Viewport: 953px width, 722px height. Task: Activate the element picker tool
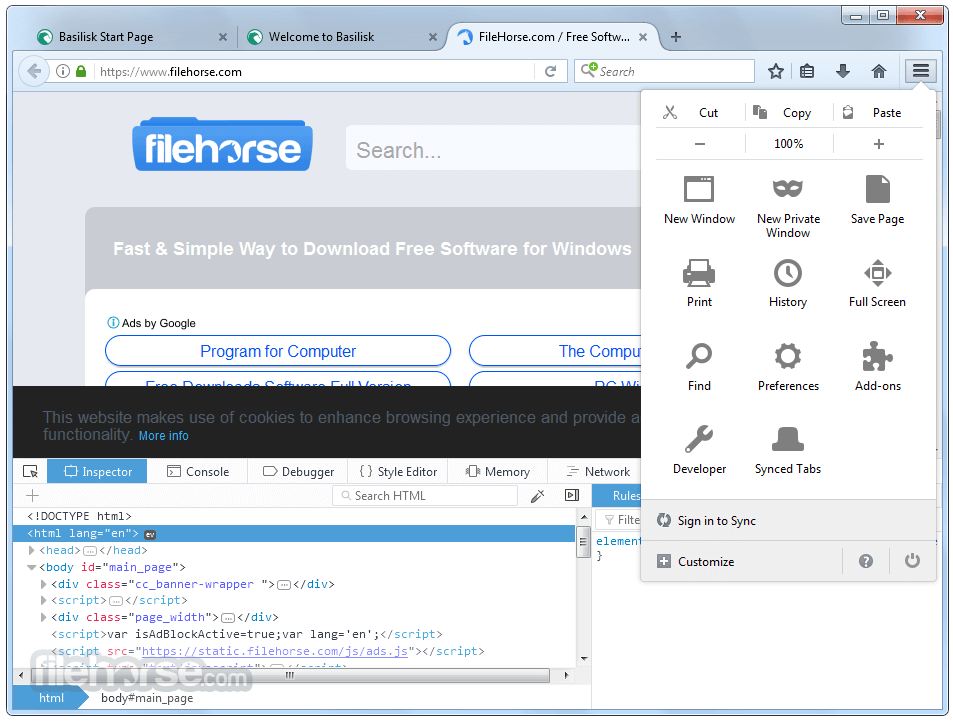[x=30, y=471]
